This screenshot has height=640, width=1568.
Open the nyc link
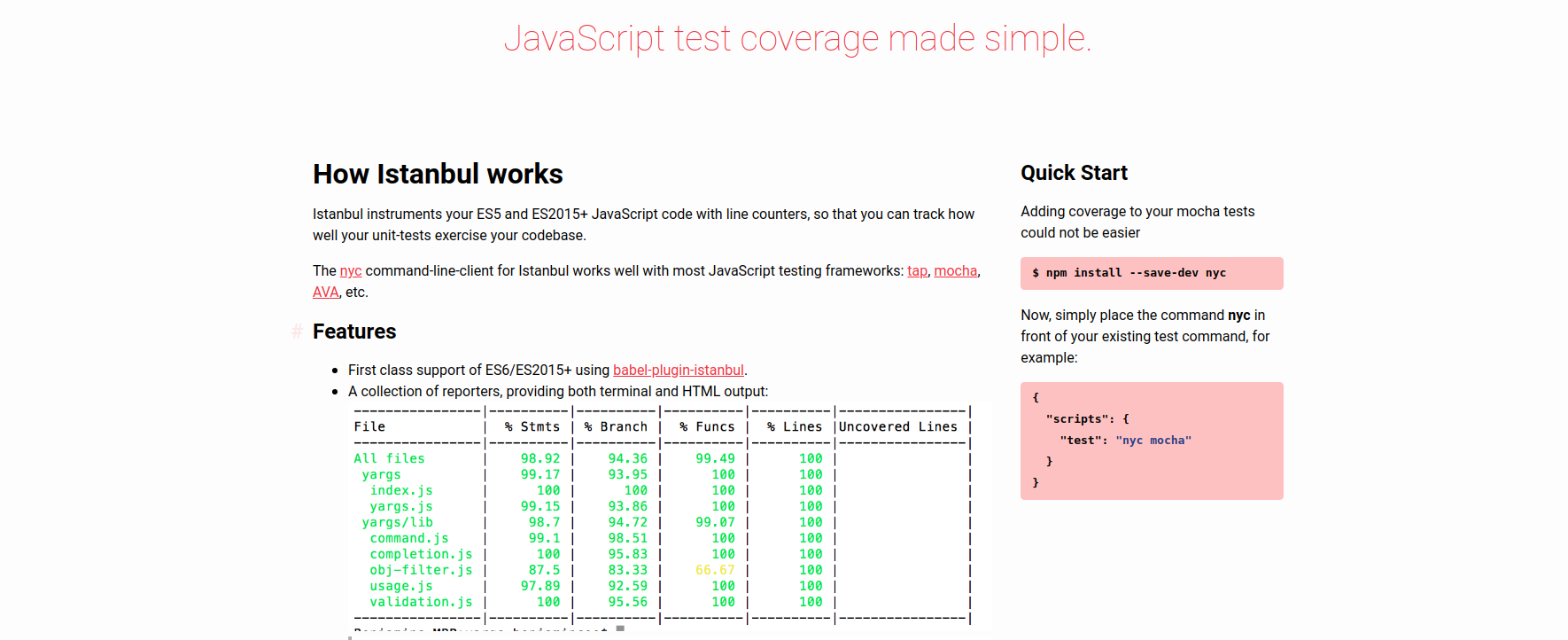click(x=351, y=271)
